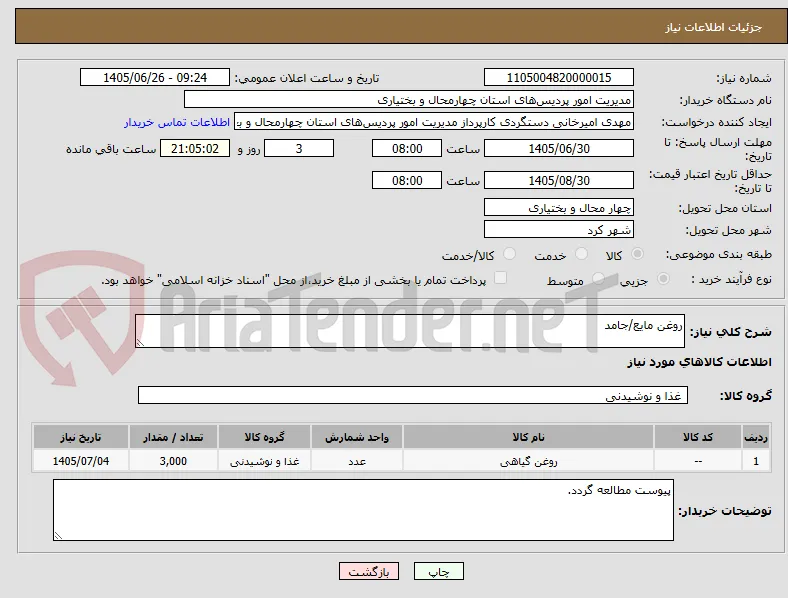Screen dimensions: 788x598
Task: Select the جزیی purchase type radio
Action: pyautogui.click(x=663, y=278)
